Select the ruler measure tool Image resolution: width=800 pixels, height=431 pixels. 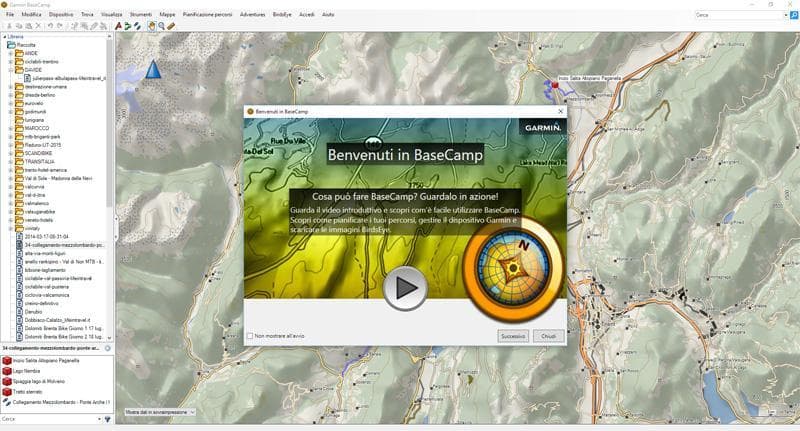click(x=171, y=26)
